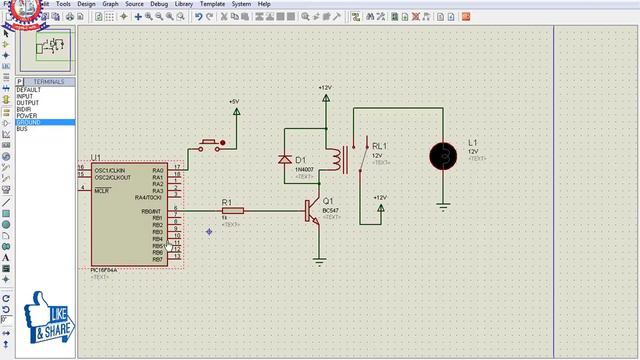Click the lamp L1 in the schematic
This screenshot has width=640, height=360.
click(x=443, y=156)
